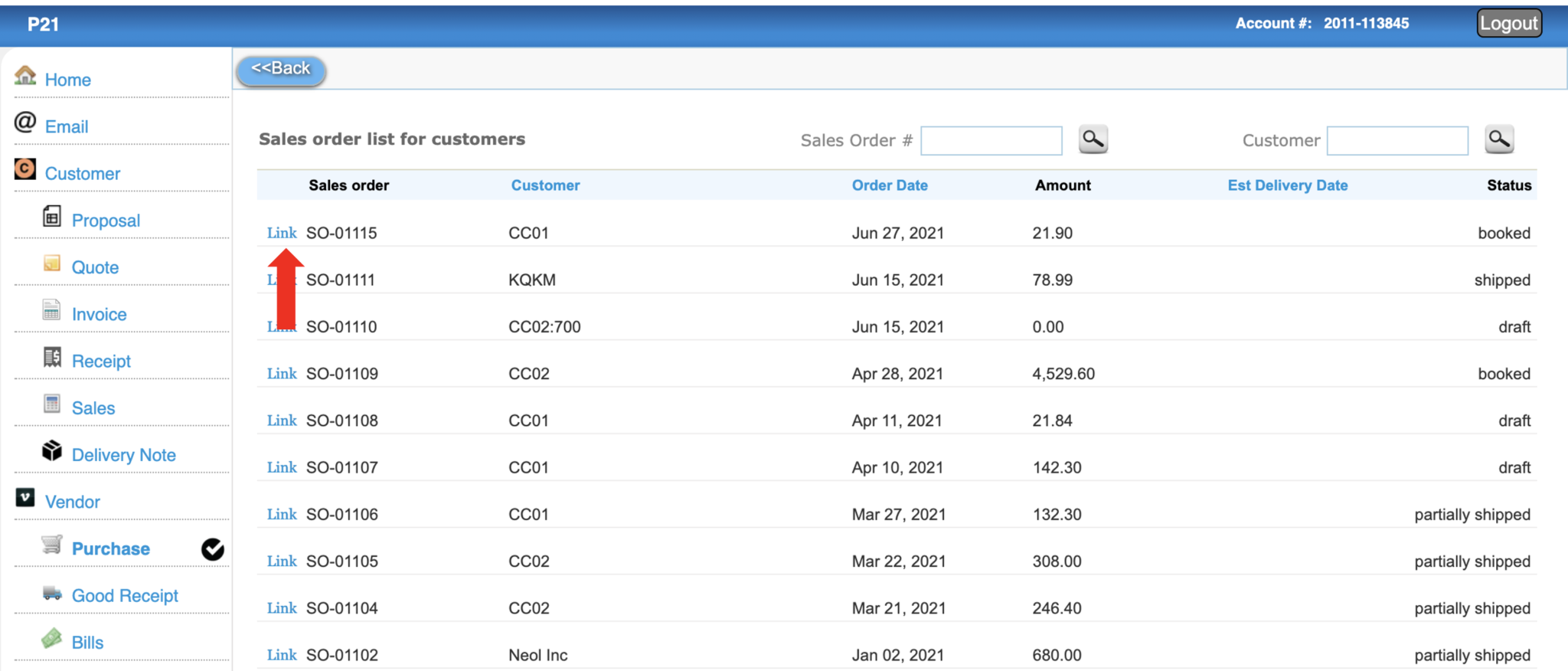Viewport: 1568px width, 671px height.
Task: Open the Proposal menu item
Action: click(106, 221)
